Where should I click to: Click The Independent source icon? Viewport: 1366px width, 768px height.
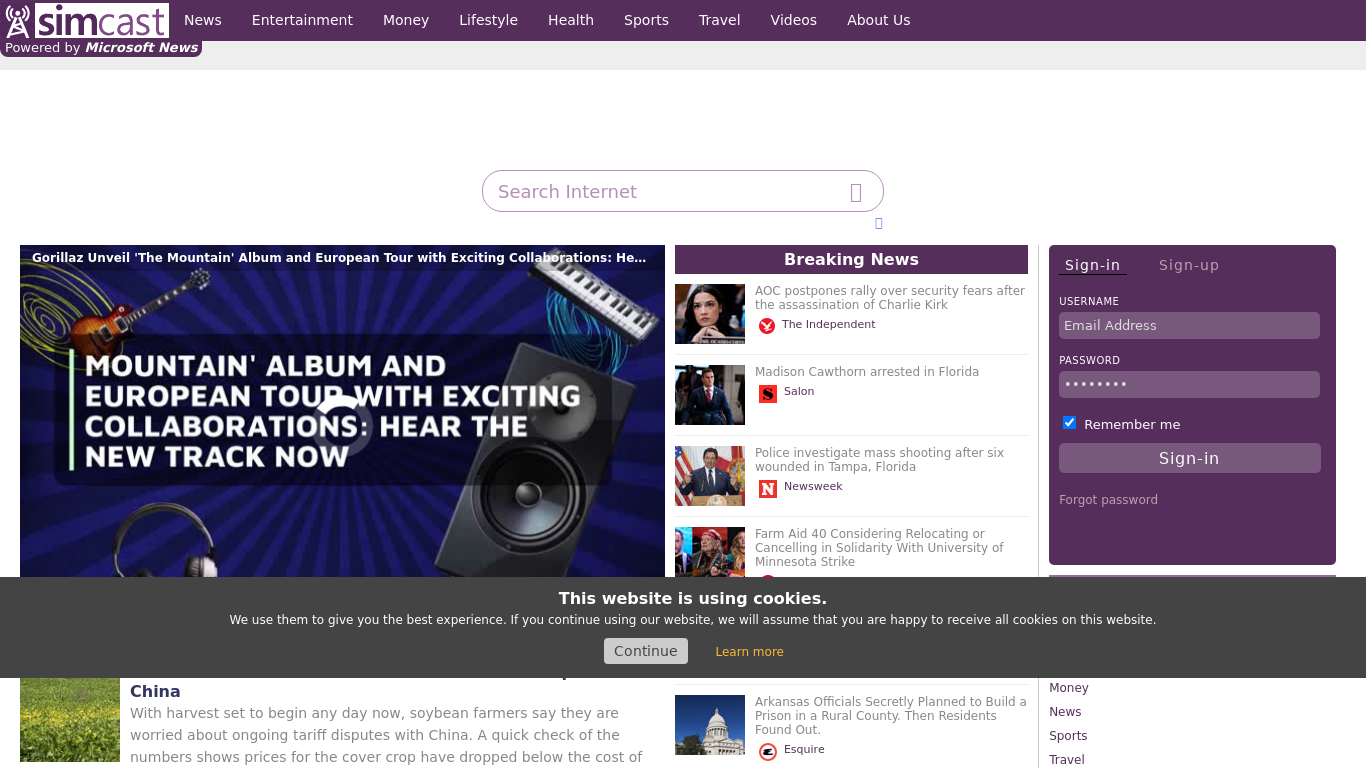pos(767,325)
